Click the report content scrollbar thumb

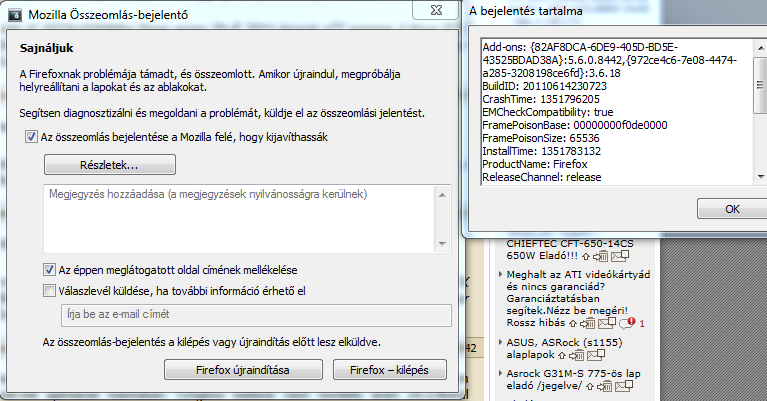760,86
